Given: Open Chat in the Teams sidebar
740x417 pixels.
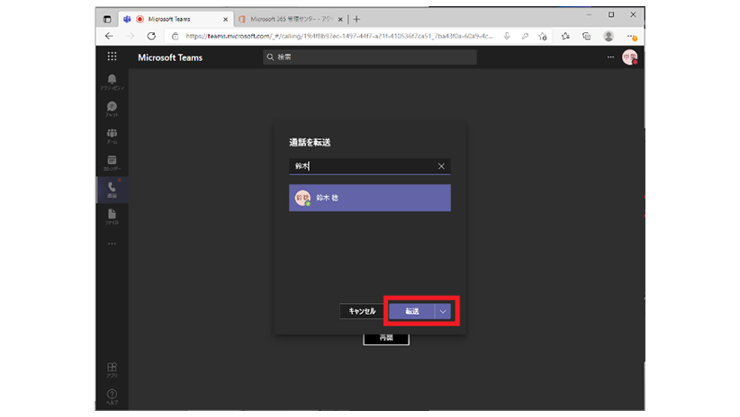Looking at the screenshot, I should (x=112, y=108).
